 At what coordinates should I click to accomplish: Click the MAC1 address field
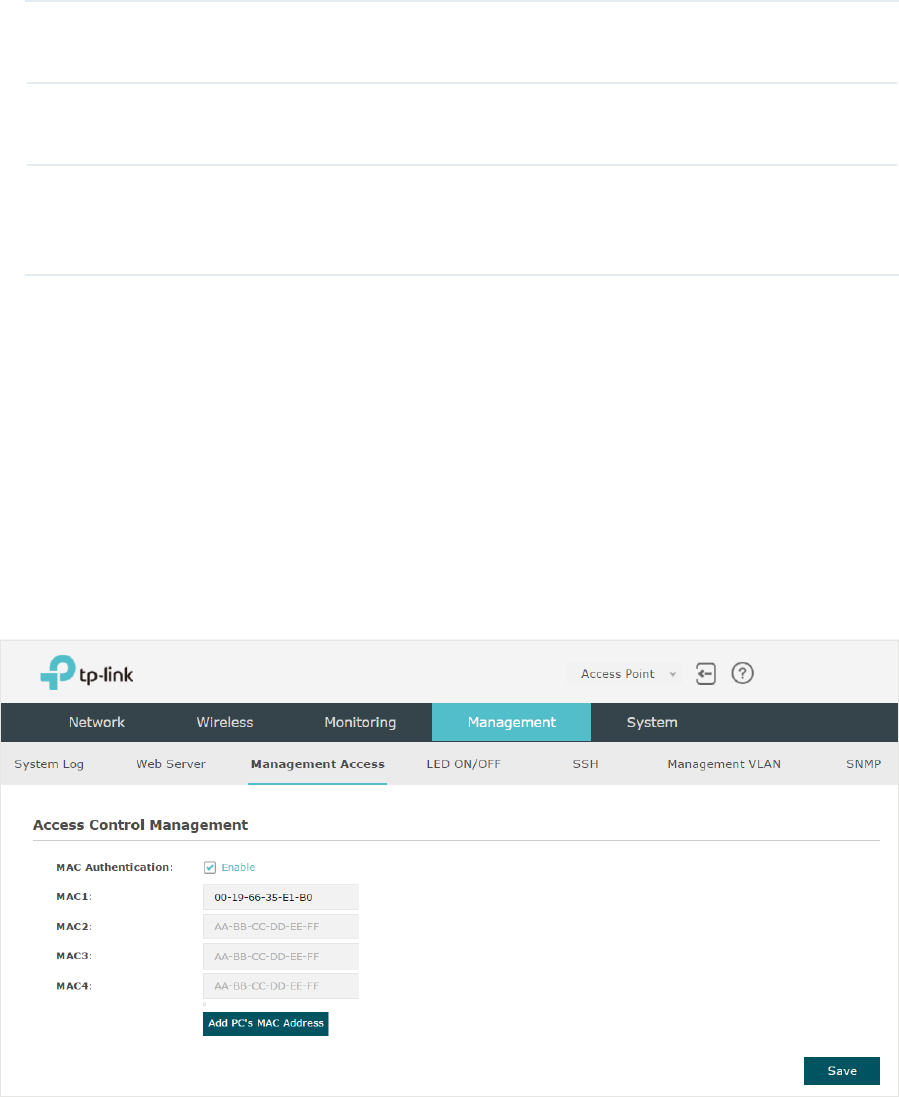click(x=281, y=897)
